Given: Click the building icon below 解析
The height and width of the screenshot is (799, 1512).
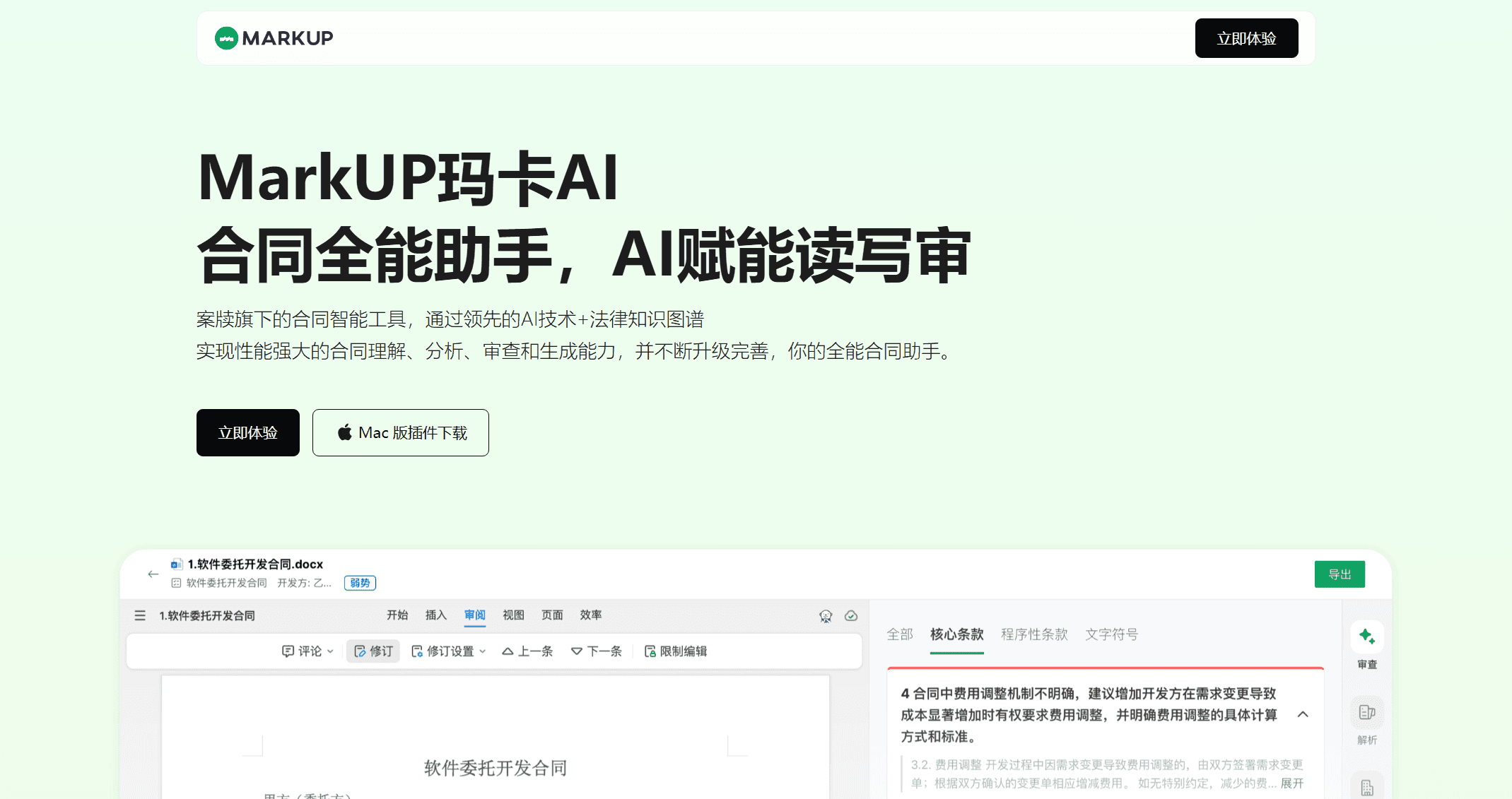Looking at the screenshot, I should (1366, 786).
